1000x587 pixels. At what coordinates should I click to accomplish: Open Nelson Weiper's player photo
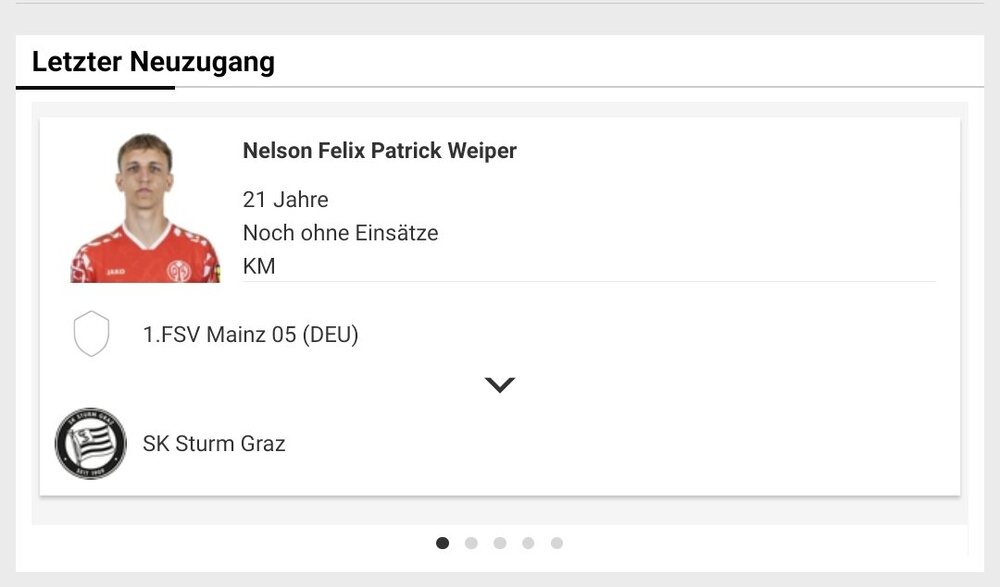tap(145, 207)
